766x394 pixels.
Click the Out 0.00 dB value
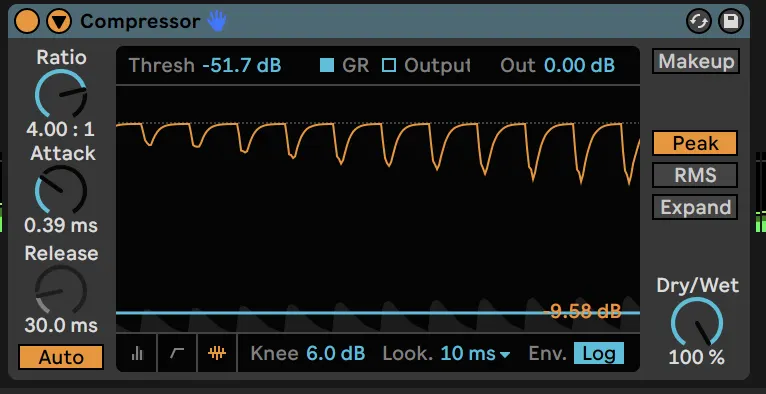[x=579, y=65]
